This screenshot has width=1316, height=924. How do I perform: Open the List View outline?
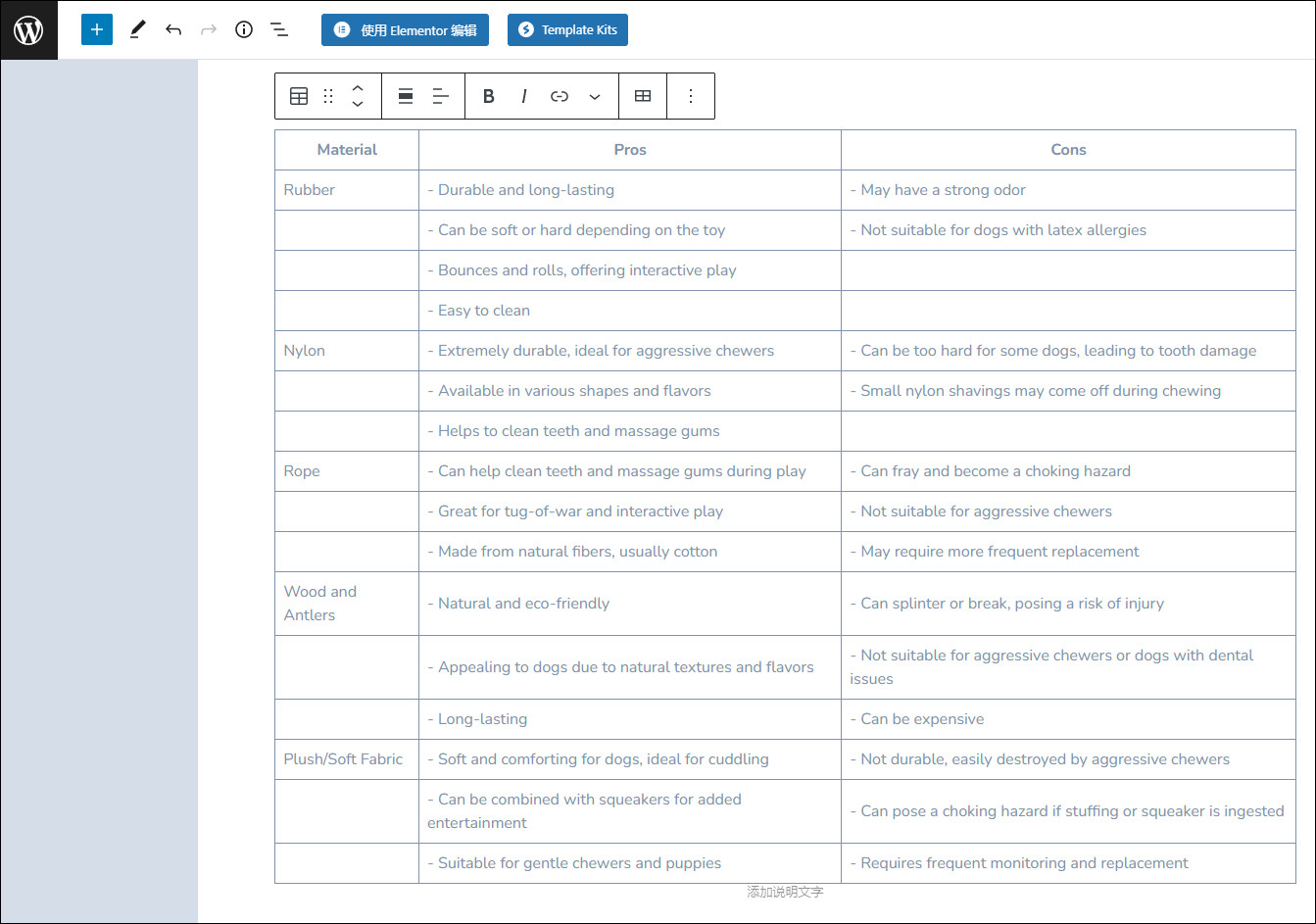point(279,29)
